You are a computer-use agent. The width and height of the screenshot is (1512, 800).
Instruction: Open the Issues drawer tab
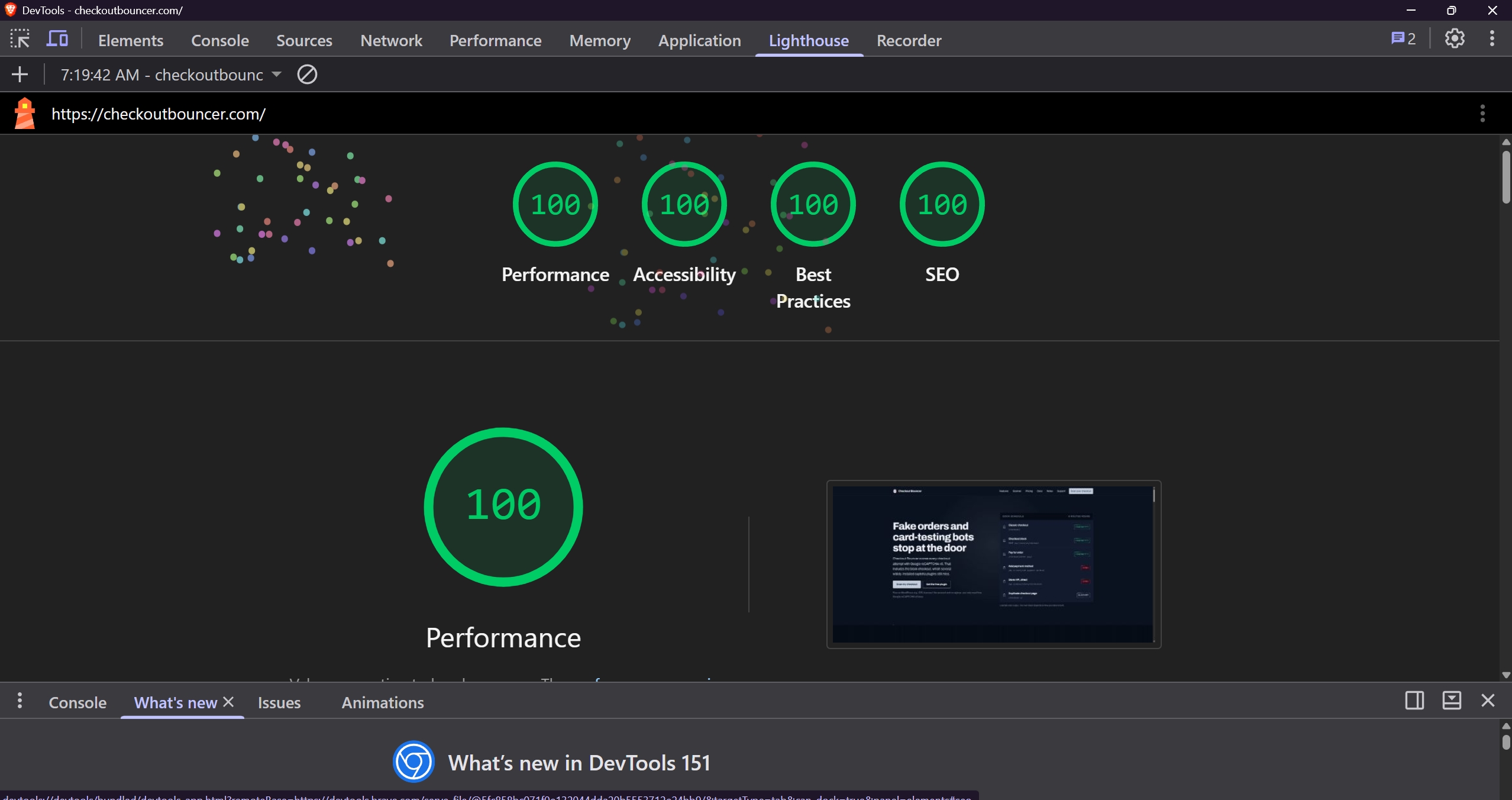pos(279,702)
